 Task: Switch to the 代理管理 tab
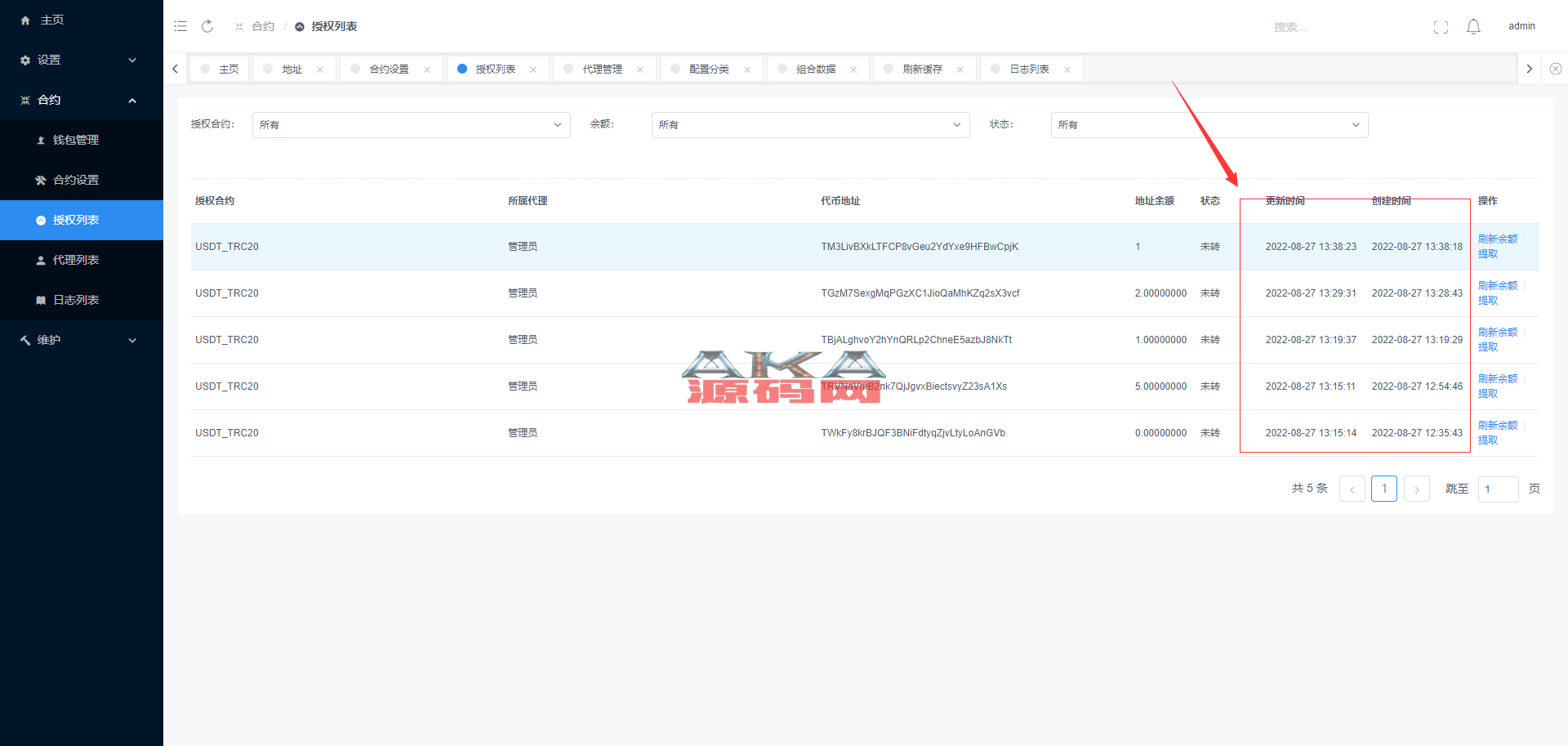pyautogui.click(x=602, y=69)
